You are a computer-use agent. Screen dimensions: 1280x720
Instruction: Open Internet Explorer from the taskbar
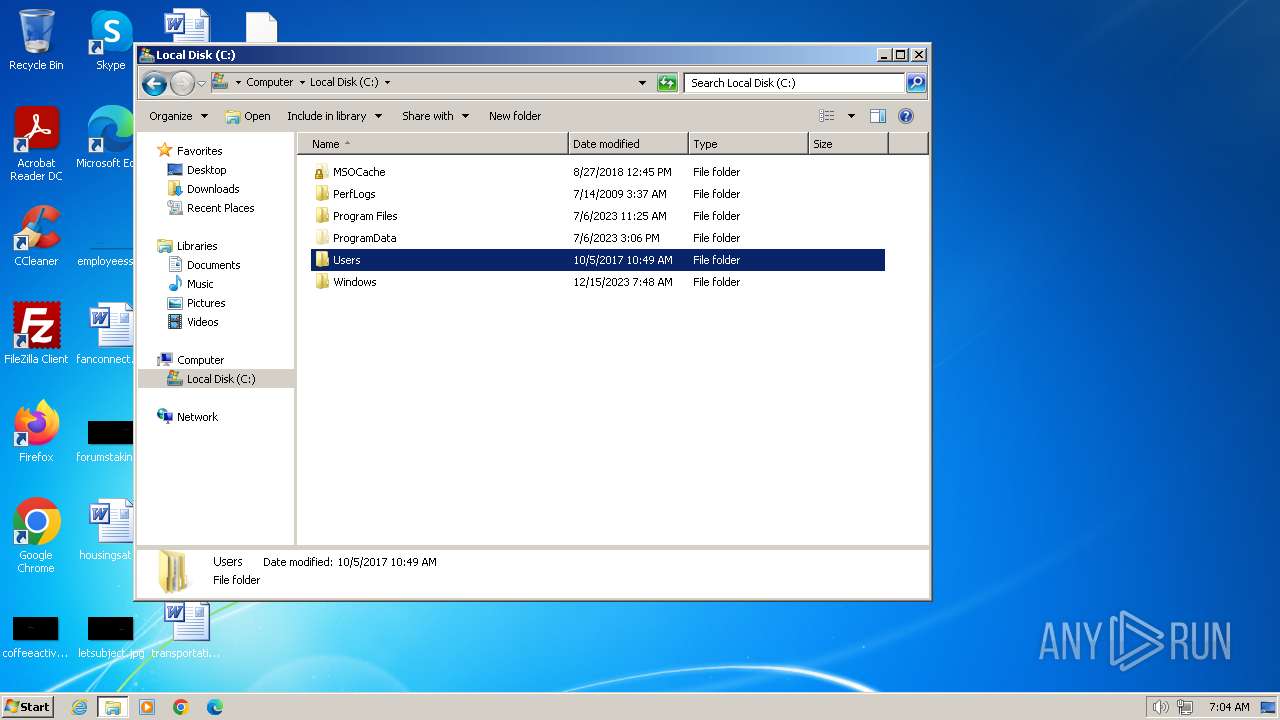click(80, 707)
